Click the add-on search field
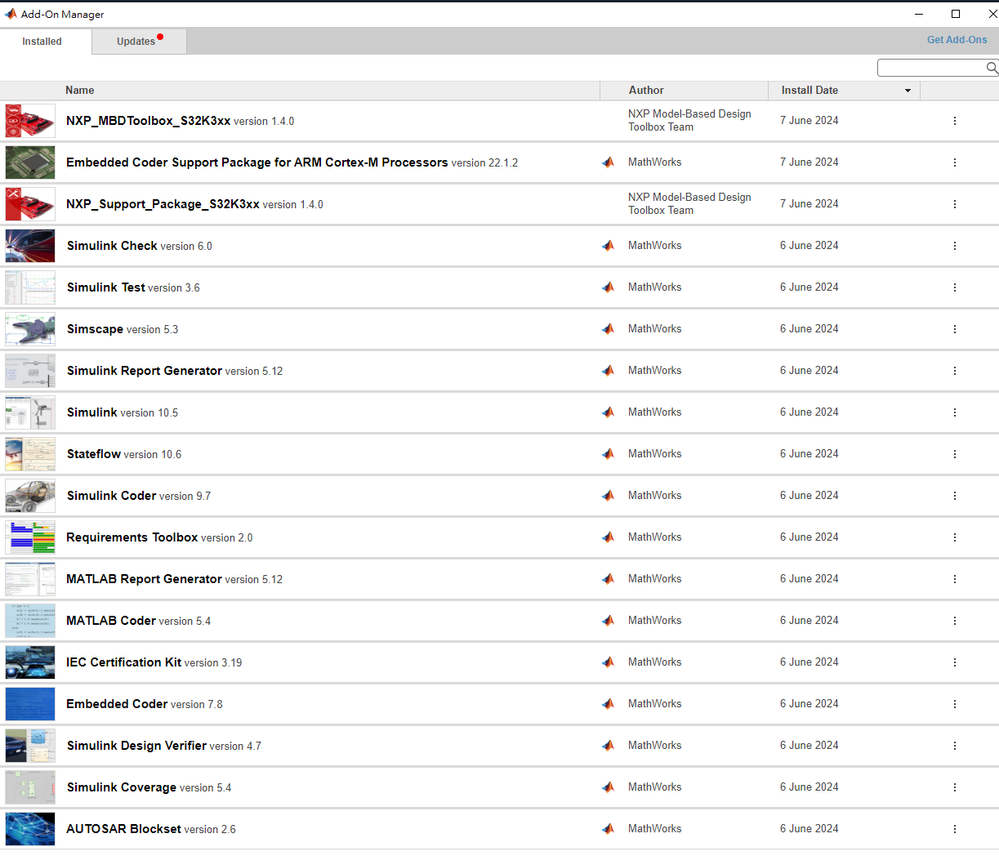Screen dimensions: 999x860 (931, 68)
